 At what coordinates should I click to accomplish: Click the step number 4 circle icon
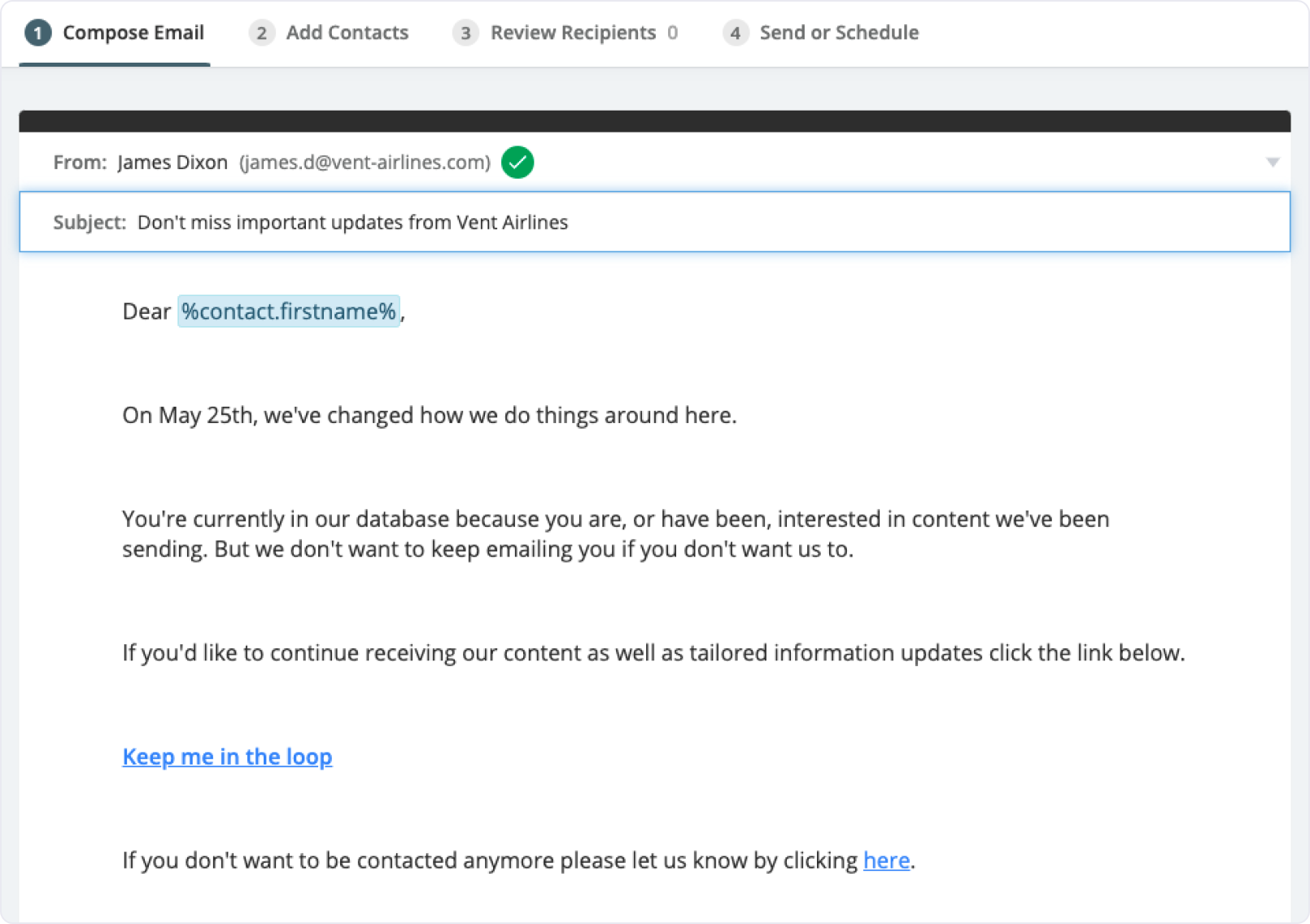click(x=736, y=33)
